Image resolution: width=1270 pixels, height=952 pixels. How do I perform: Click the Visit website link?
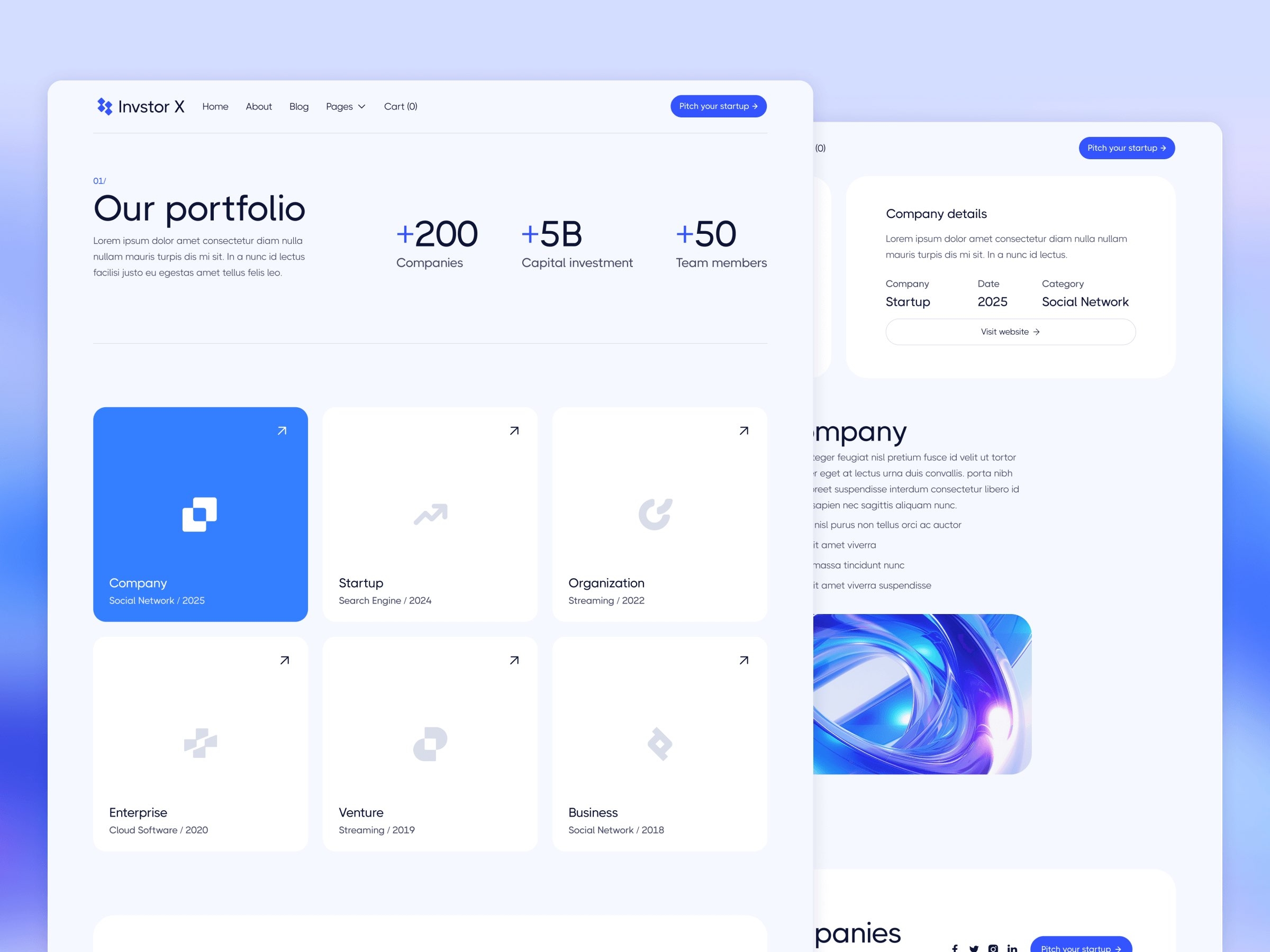[1009, 331]
